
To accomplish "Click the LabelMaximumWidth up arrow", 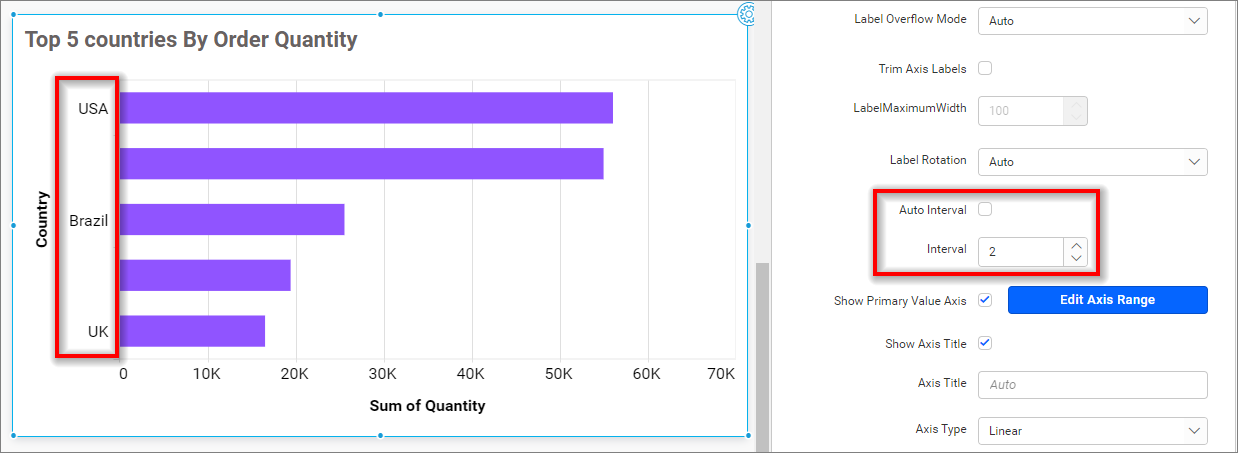I will [1076, 104].
